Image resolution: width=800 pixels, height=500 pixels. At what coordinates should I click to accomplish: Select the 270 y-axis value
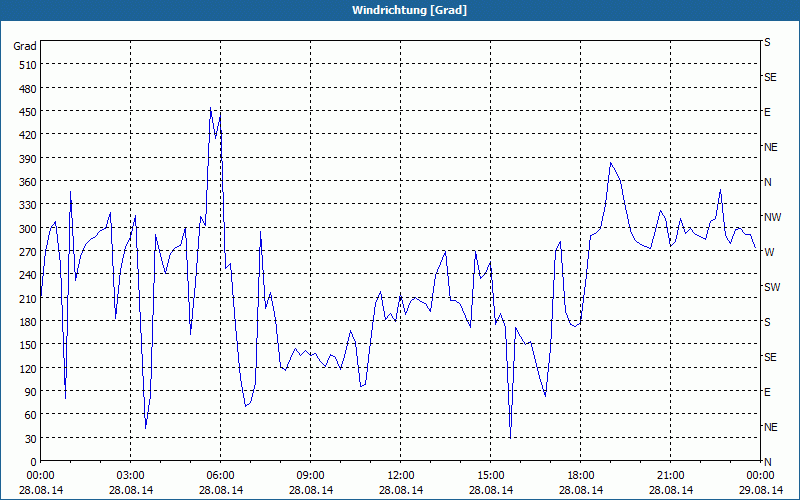pyautogui.click(x=29, y=252)
